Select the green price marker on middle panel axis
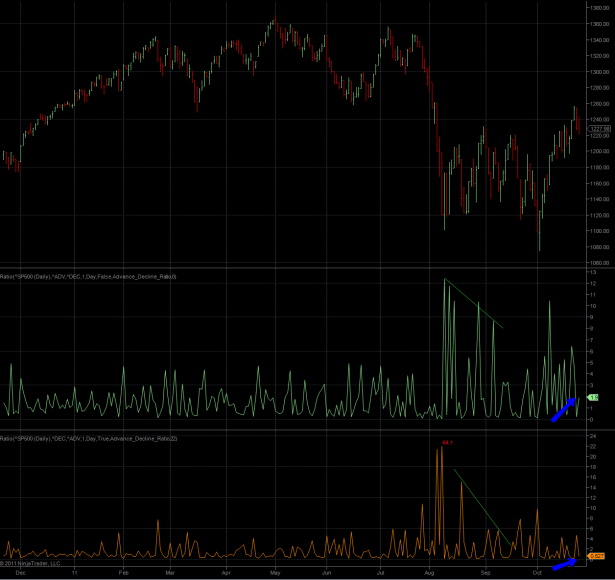The image size is (615, 580). pyautogui.click(x=593, y=399)
